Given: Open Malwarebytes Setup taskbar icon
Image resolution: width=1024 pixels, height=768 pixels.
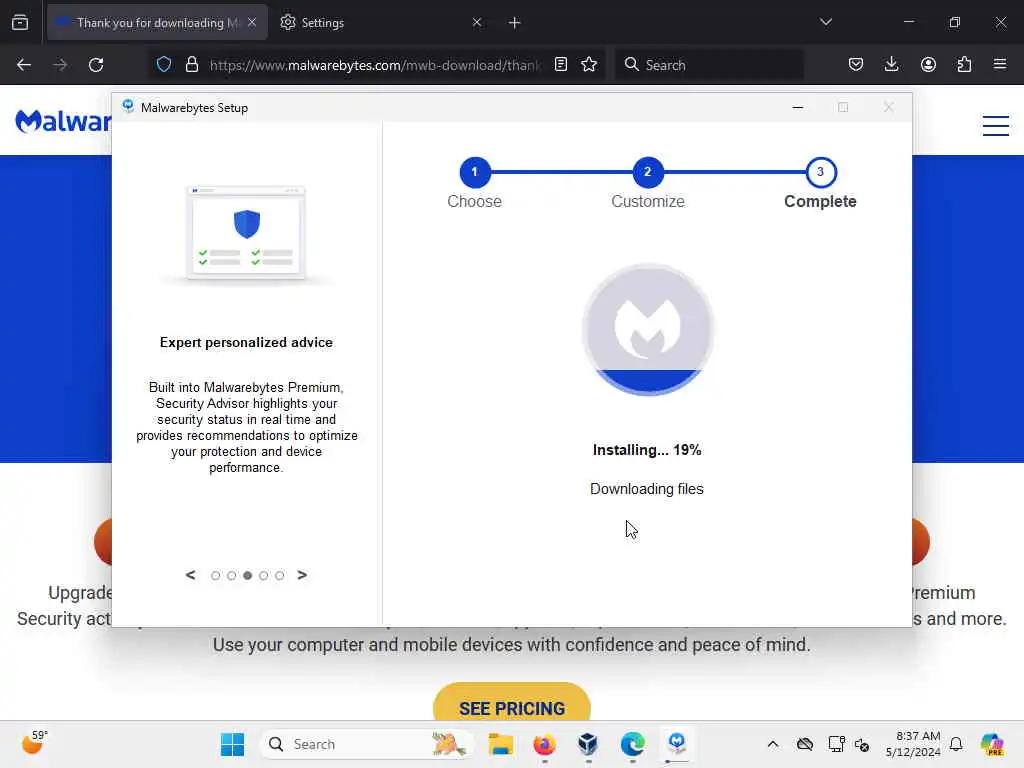Looking at the screenshot, I should click(677, 744).
